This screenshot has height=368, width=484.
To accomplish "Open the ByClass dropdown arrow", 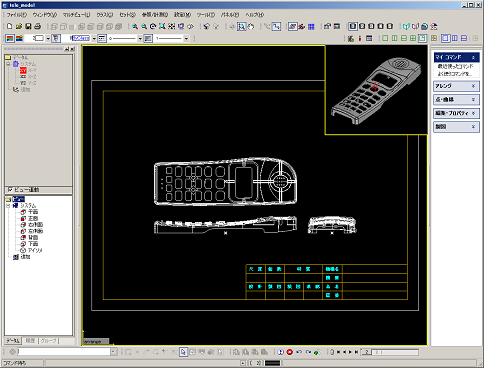I will 94,39.
